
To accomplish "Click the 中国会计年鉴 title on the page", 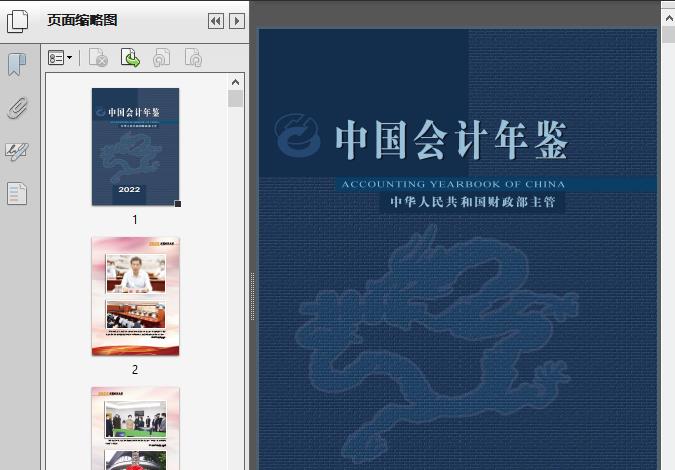I will pyautogui.click(x=452, y=140).
